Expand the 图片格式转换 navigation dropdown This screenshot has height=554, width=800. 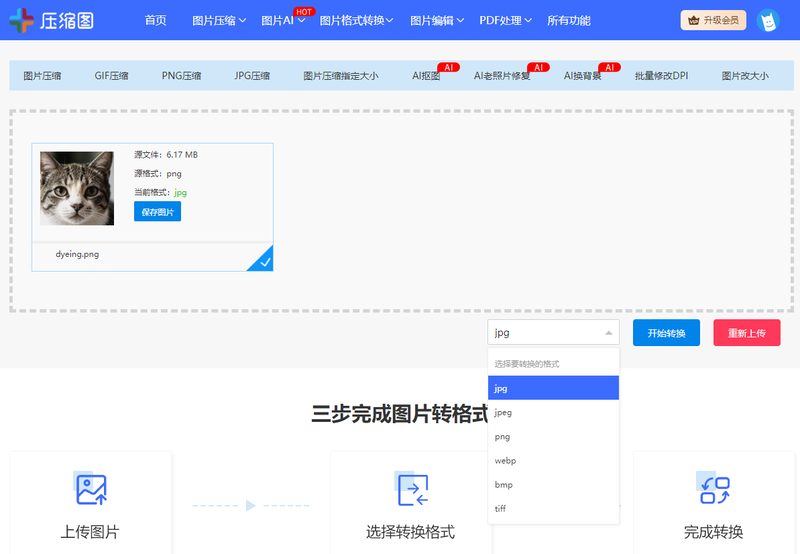(356, 20)
